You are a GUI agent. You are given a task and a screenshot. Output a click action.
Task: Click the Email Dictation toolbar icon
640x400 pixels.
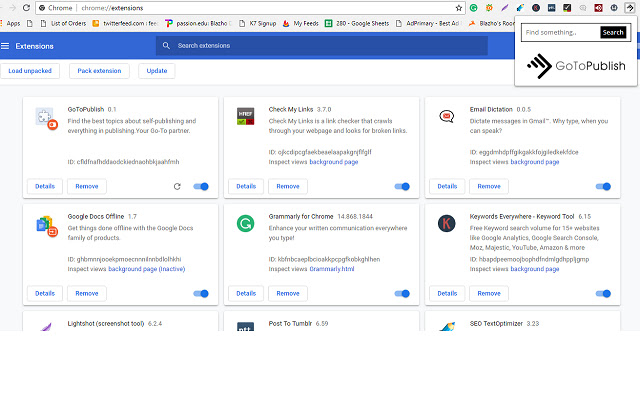click(583, 8)
